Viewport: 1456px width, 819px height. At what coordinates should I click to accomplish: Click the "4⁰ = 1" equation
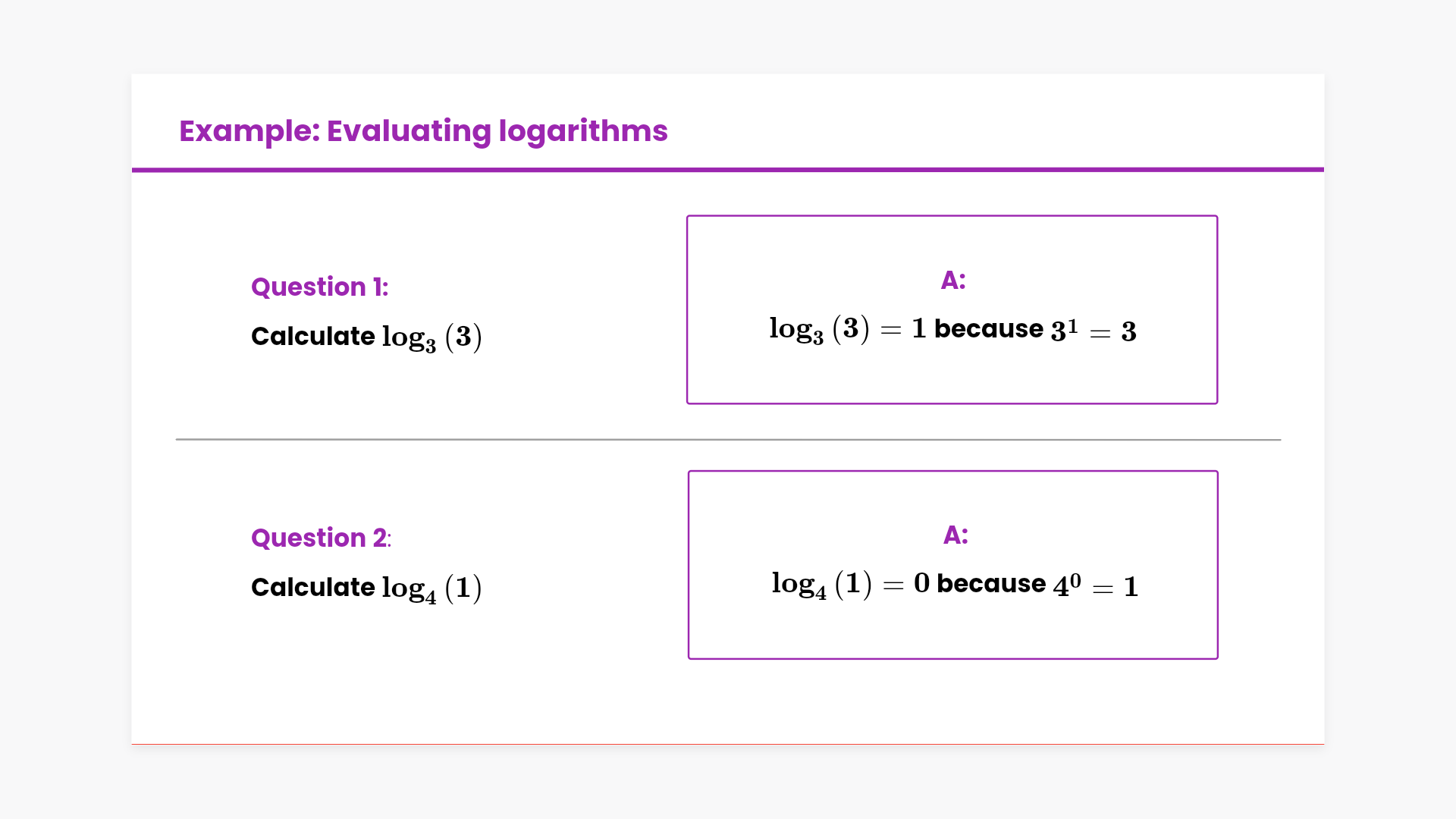(1095, 585)
